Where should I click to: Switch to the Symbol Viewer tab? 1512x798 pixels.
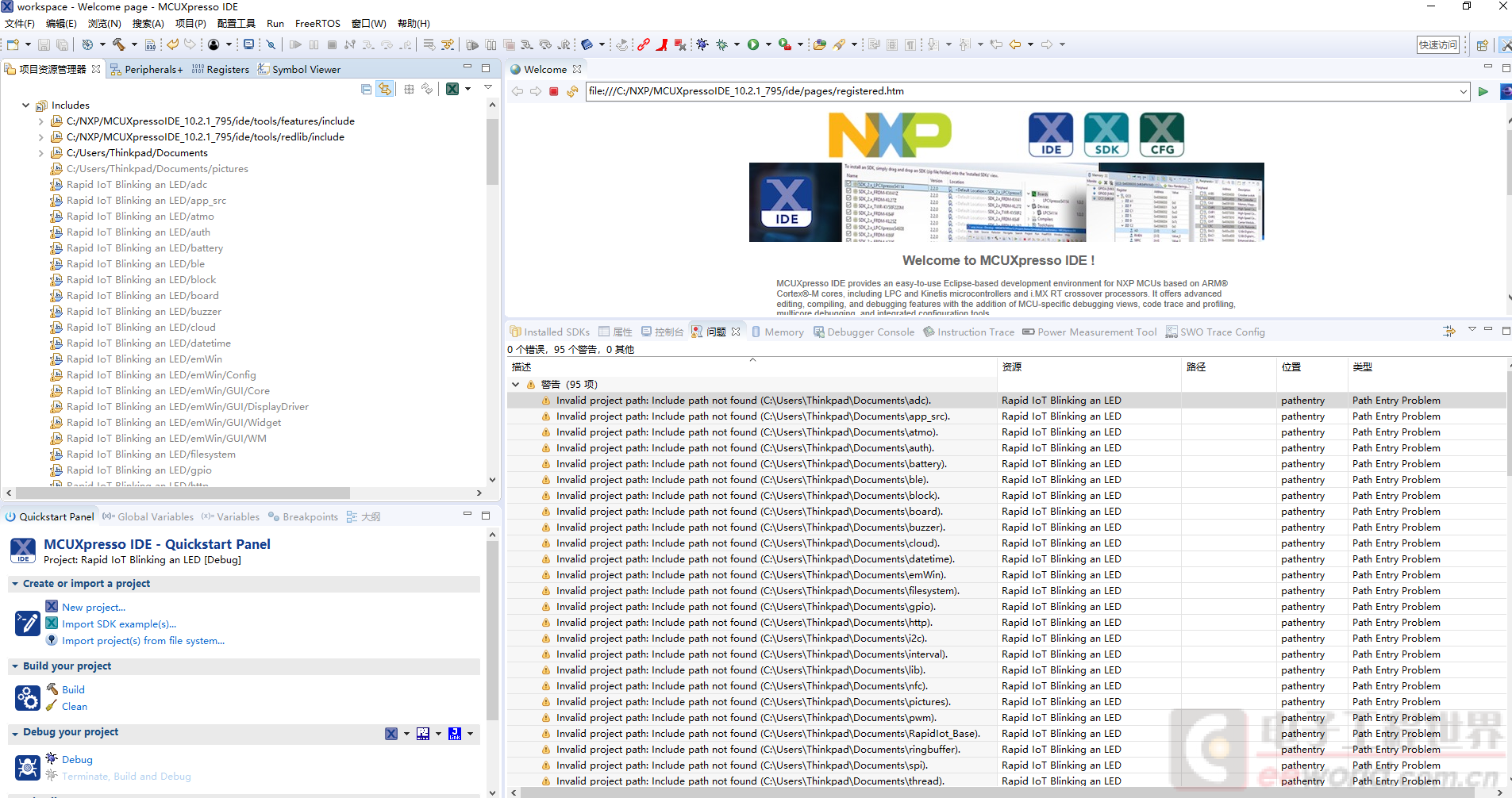click(299, 70)
